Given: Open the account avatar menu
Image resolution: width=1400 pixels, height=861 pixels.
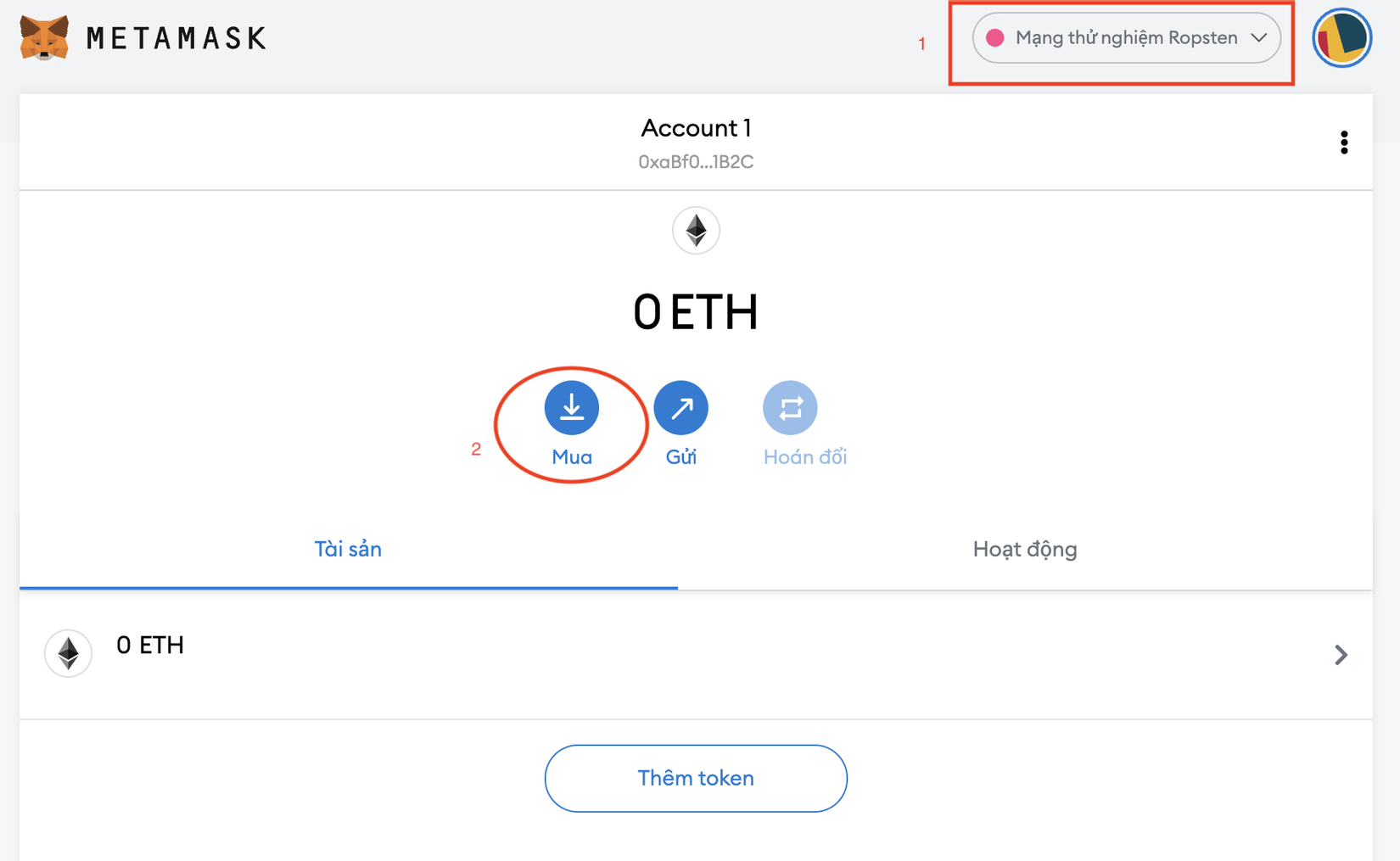Looking at the screenshot, I should coord(1341,38).
